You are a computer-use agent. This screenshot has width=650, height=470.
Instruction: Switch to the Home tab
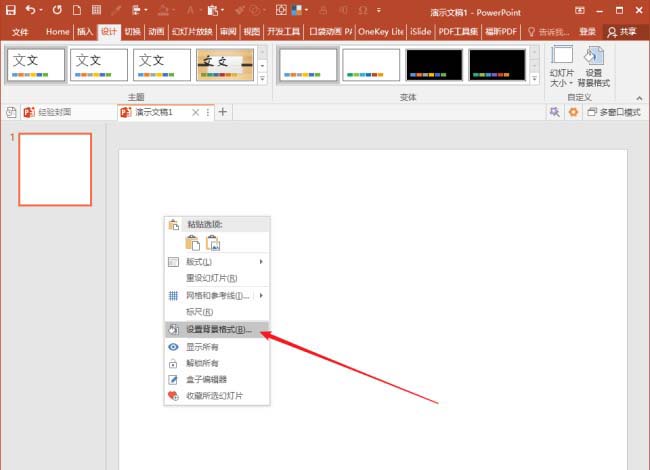(58, 31)
